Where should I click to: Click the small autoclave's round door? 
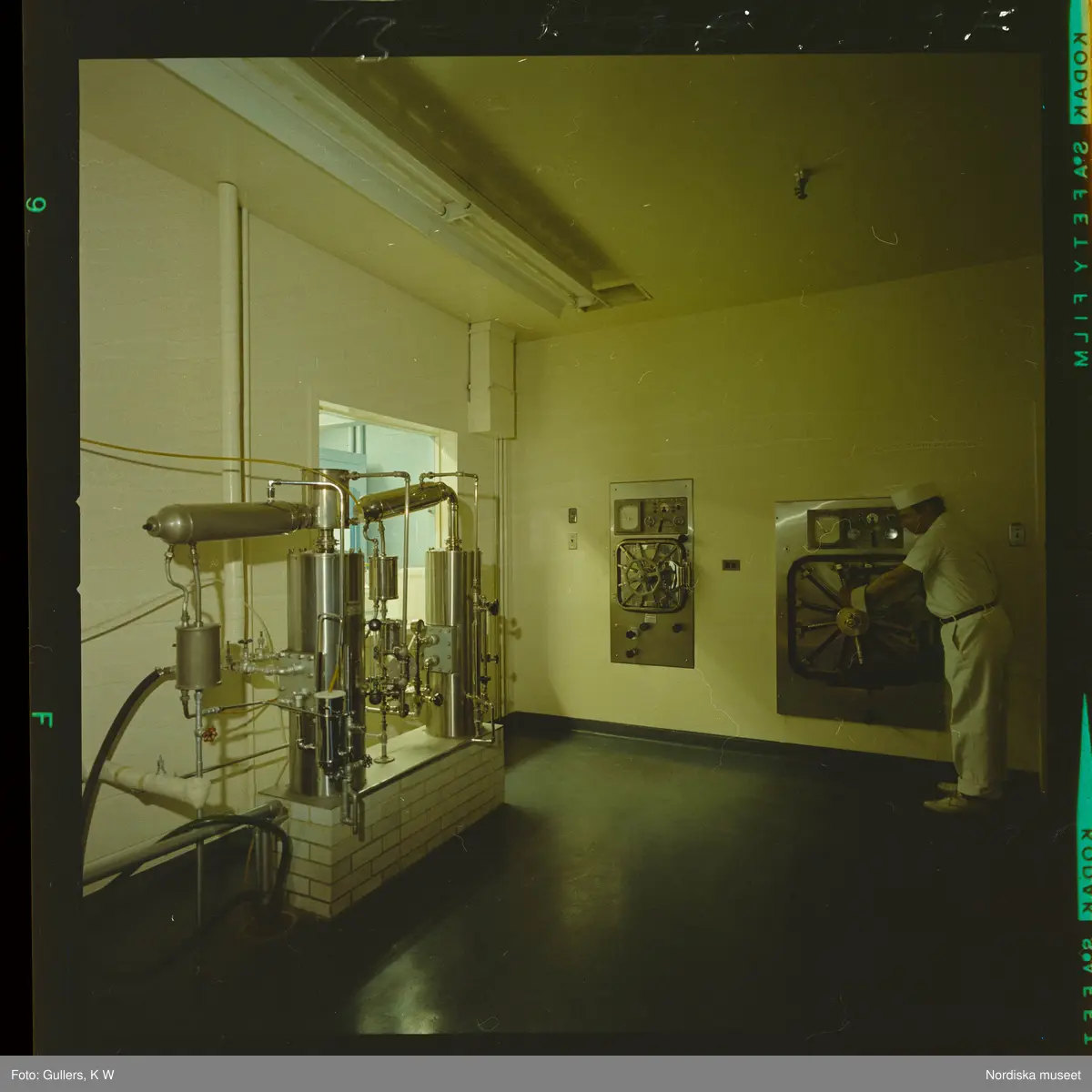pyautogui.click(x=651, y=575)
